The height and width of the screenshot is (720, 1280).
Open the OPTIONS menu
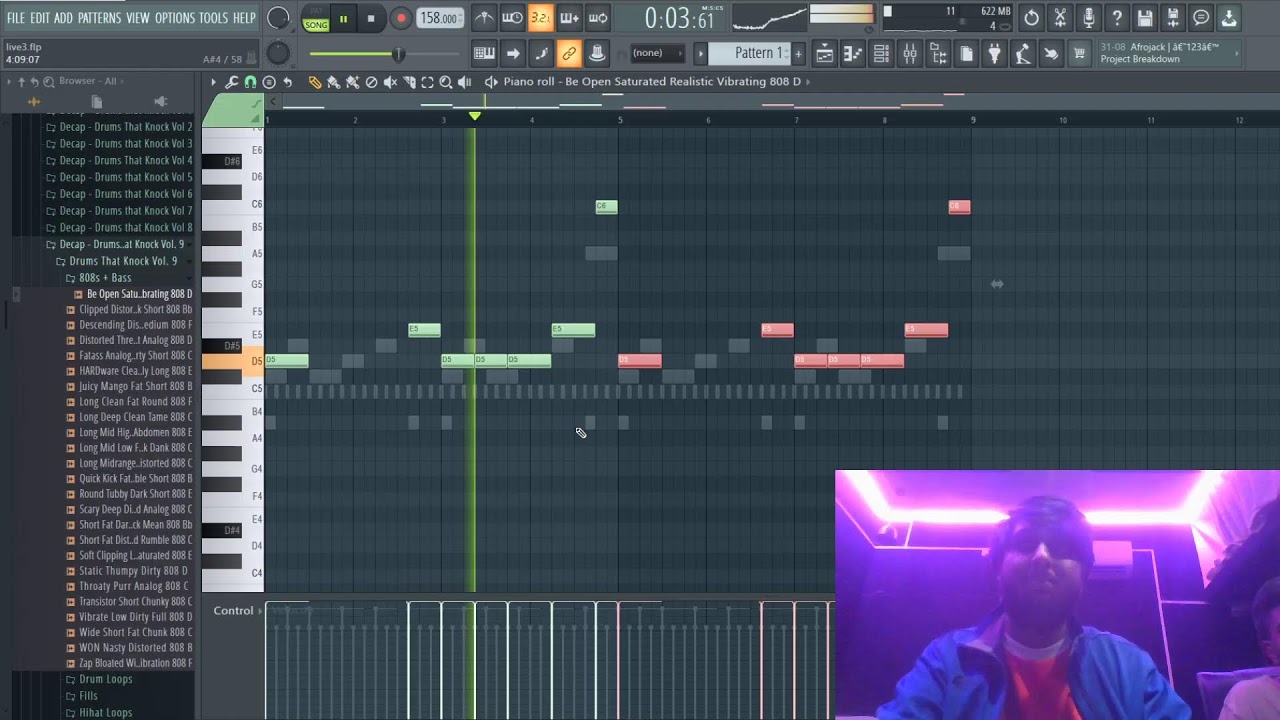point(174,18)
